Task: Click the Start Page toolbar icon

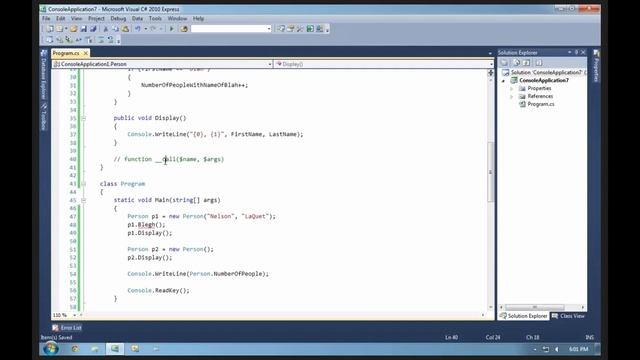Action: 310,29
